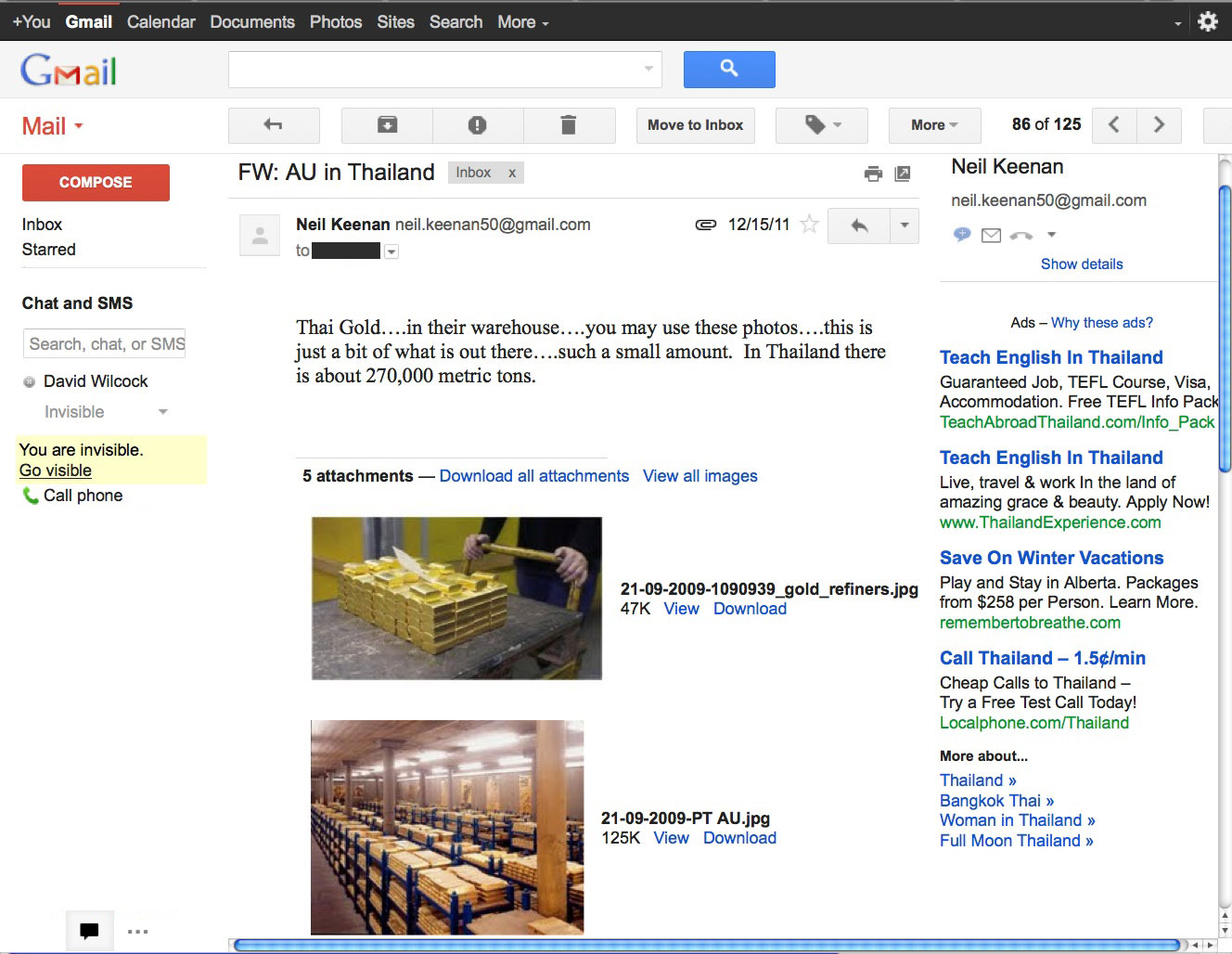This screenshot has width=1232, height=954.
Task: Archive this email with the archive icon
Action: pos(387,125)
